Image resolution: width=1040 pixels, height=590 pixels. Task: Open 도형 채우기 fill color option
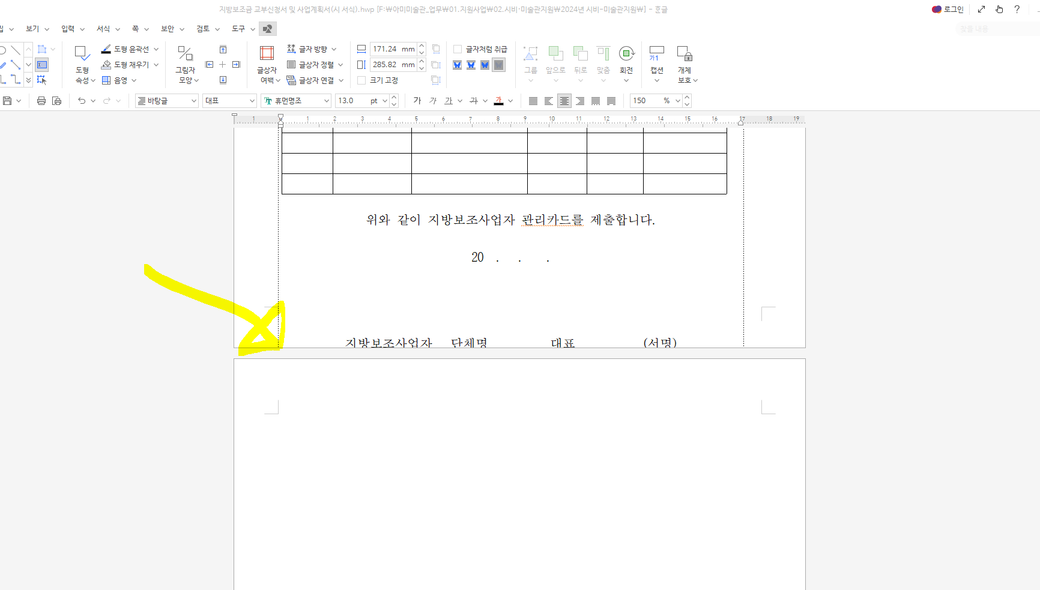point(130,65)
